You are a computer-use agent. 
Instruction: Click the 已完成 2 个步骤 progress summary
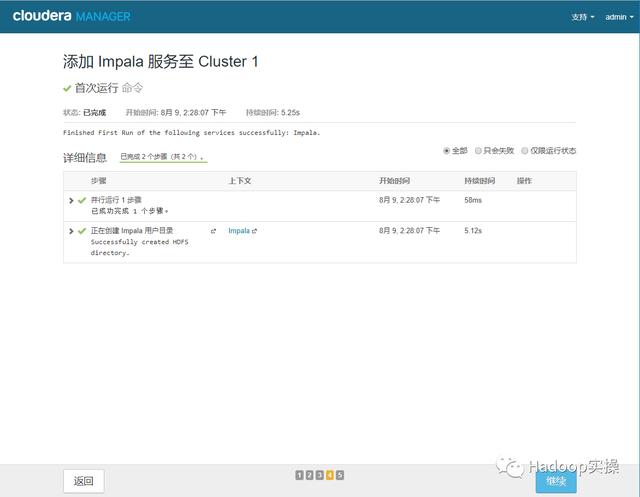pos(162,157)
